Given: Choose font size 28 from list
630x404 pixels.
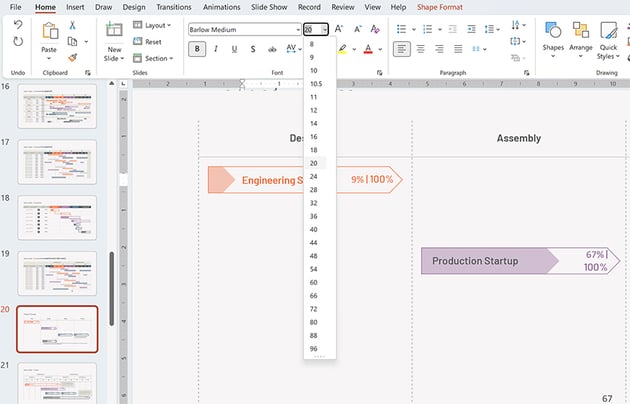Looking at the screenshot, I should click(314, 189).
